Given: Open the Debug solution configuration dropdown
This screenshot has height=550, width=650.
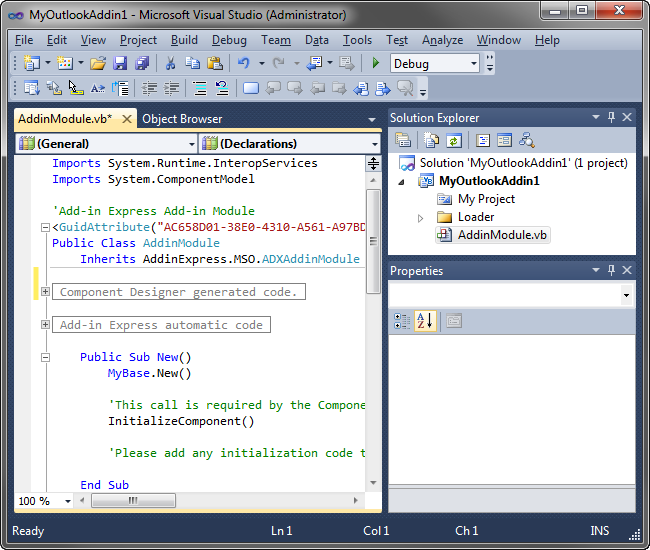Looking at the screenshot, I should coord(473,63).
